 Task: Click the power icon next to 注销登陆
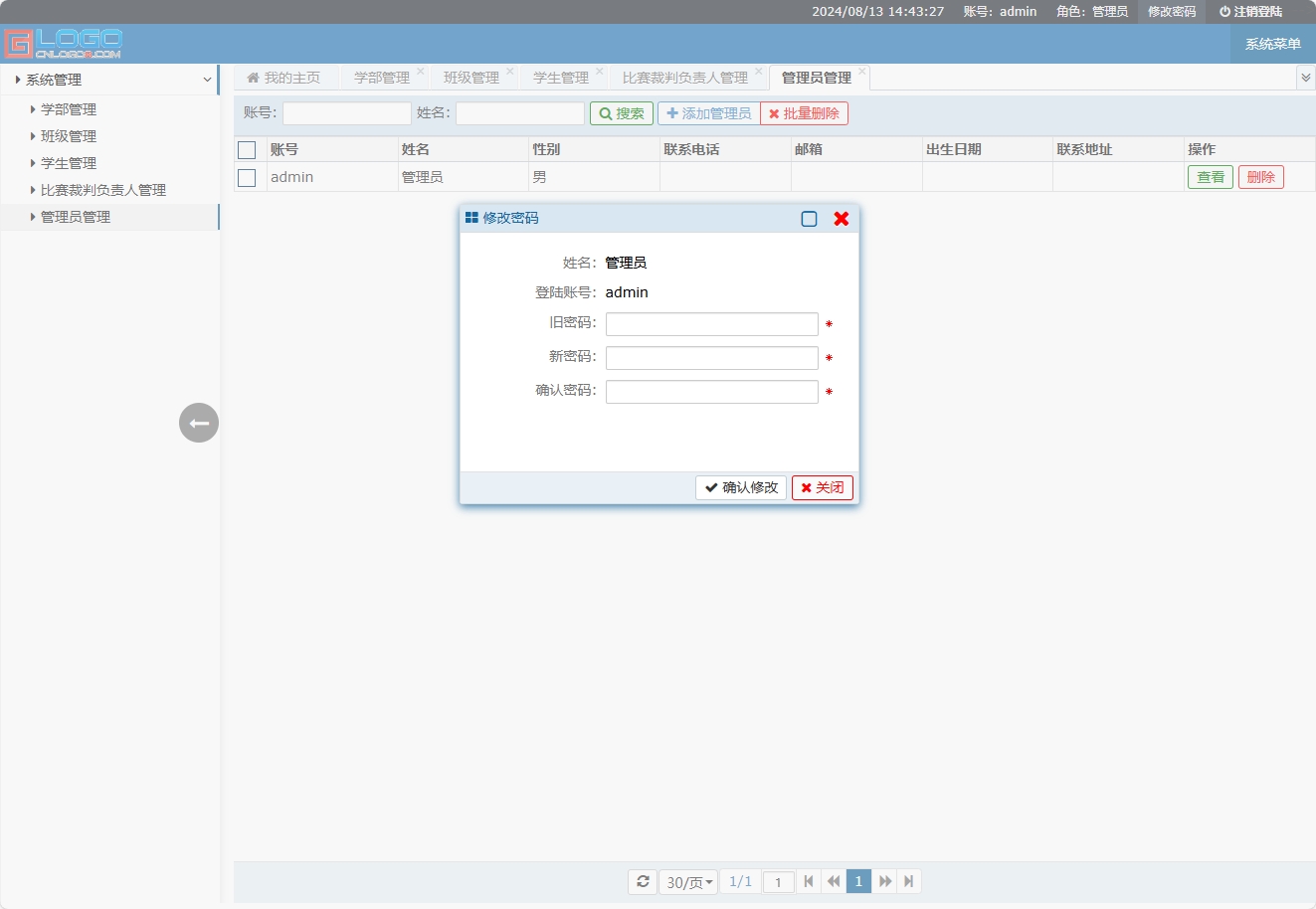[x=1225, y=11]
